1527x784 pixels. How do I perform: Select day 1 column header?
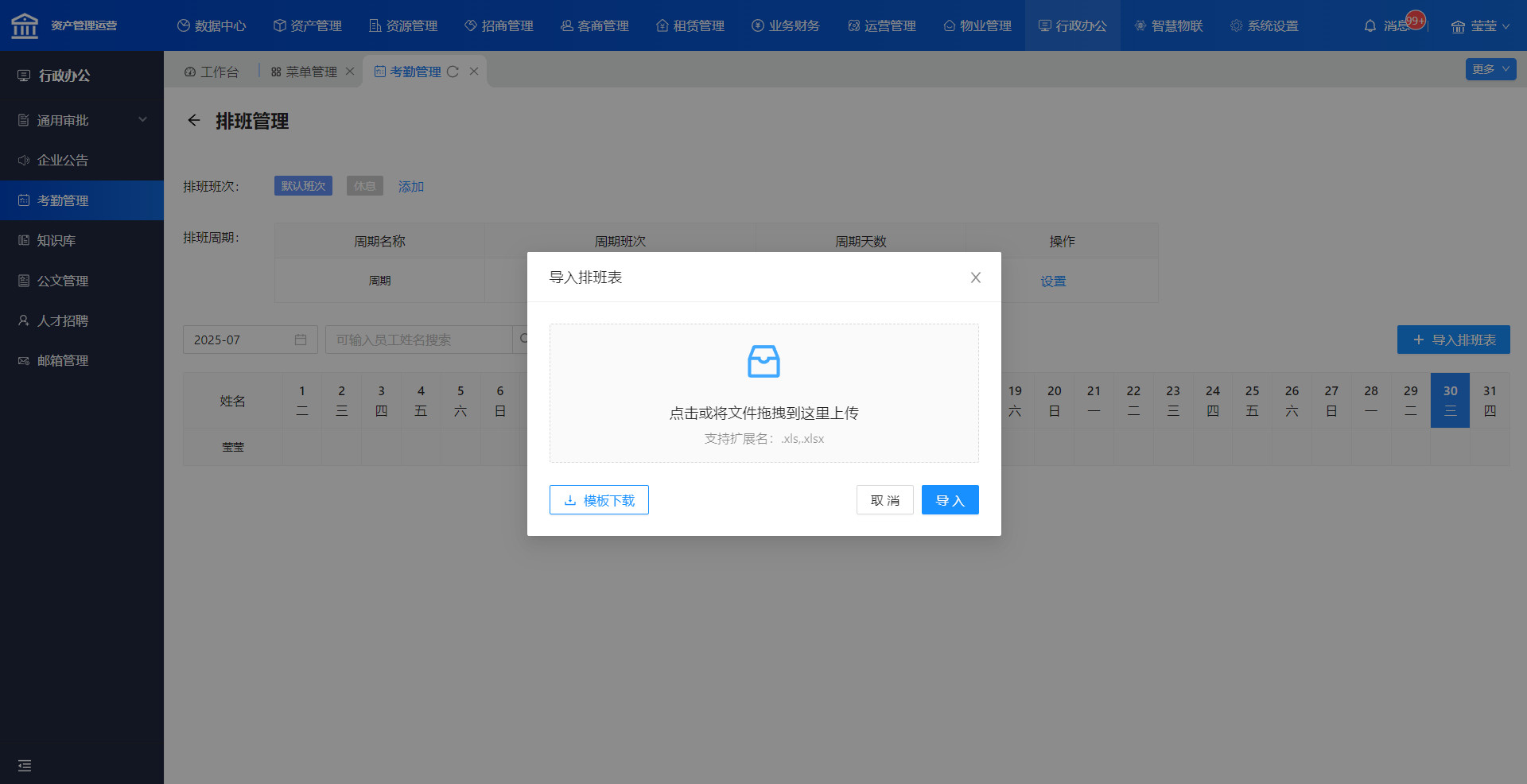pos(302,401)
